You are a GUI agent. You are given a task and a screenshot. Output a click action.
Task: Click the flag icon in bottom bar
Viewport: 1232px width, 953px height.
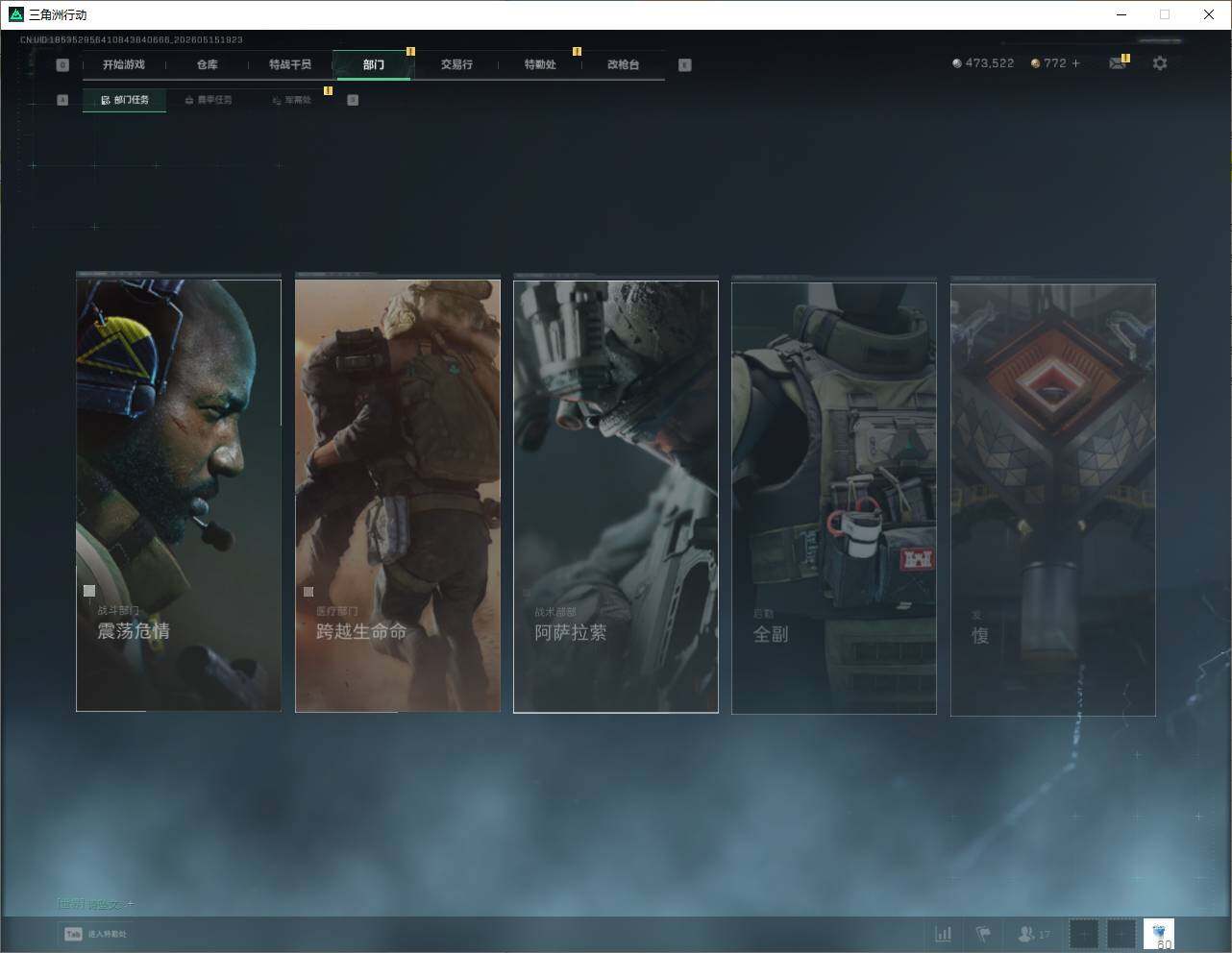[x=983, y=934]
